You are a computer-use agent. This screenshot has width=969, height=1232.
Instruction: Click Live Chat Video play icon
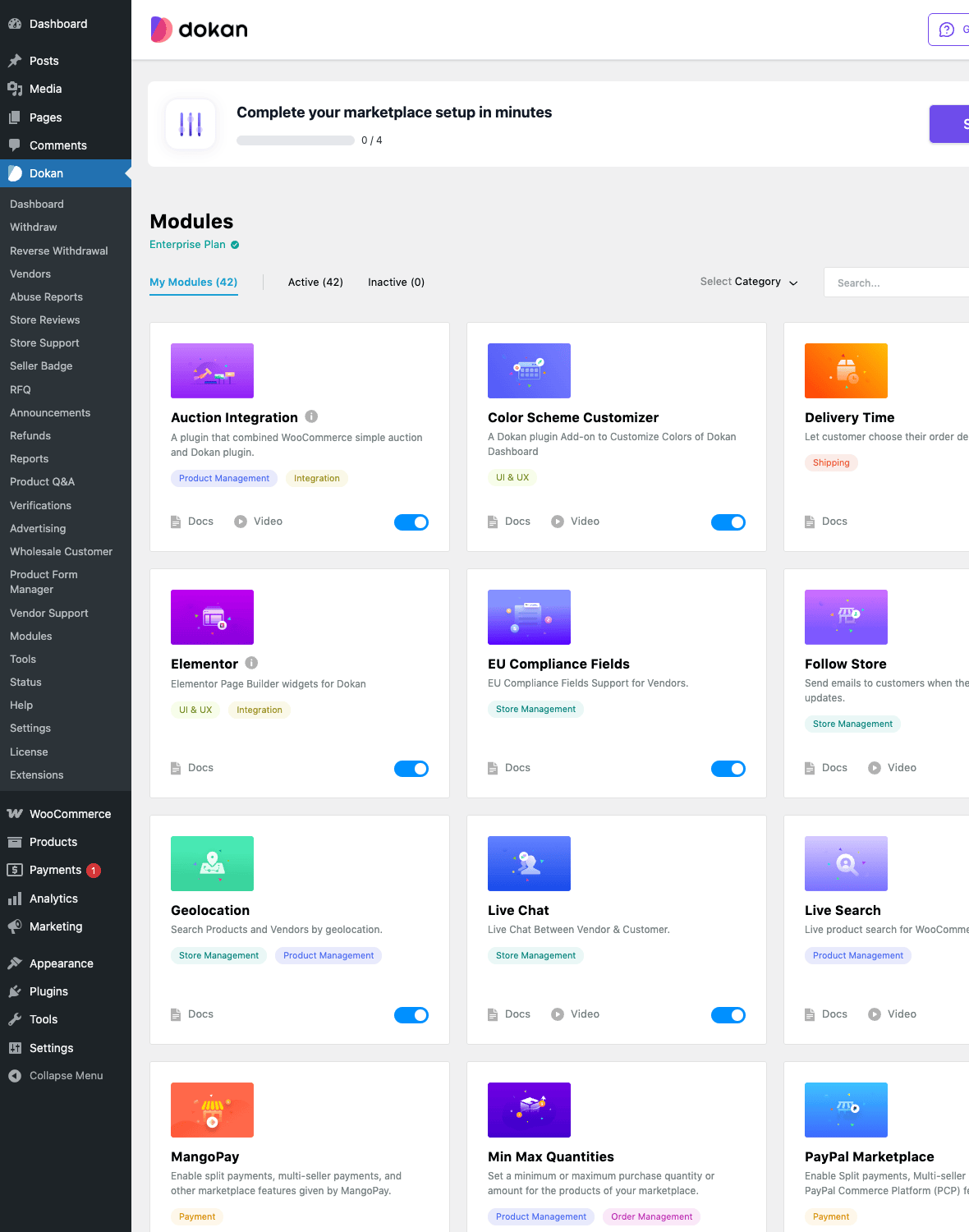tap(558, 1014)
